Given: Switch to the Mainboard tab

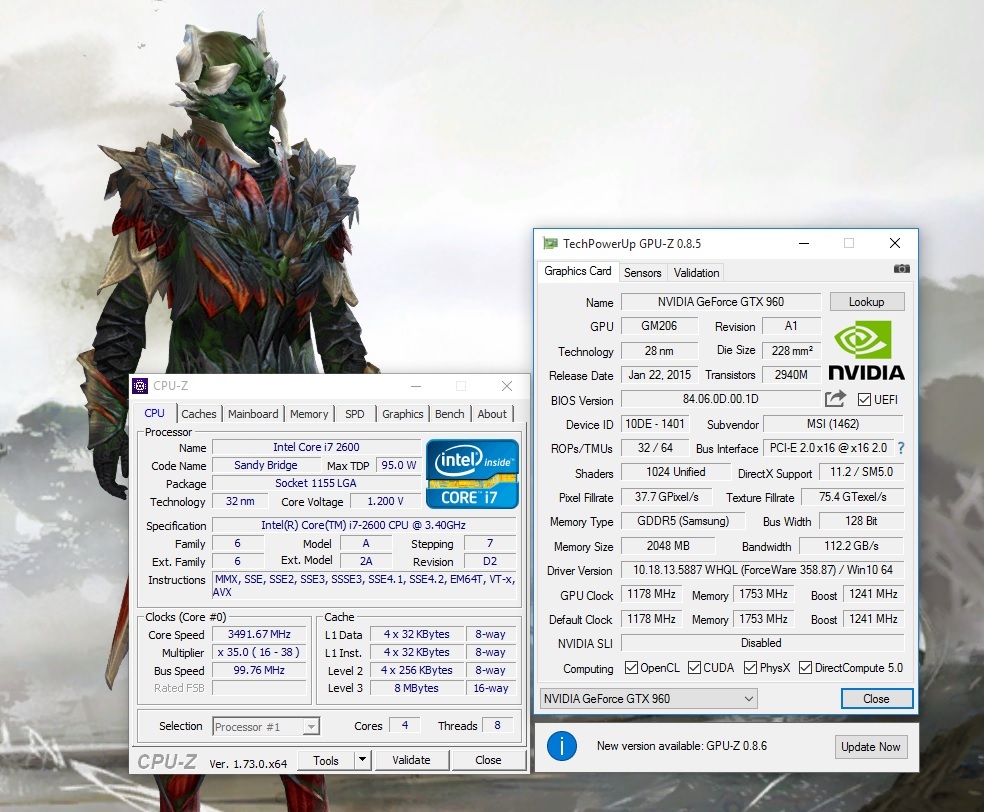Looking at the screenshot, I should [253, 414].
